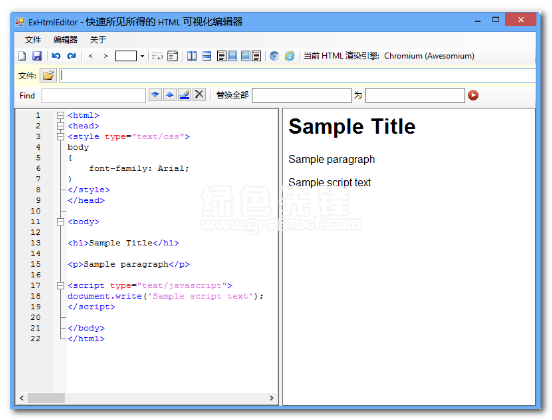This screenshot has width=552, height=420.
Task: Maximize the ExHtmlEditor window
Action: point(495,20)
